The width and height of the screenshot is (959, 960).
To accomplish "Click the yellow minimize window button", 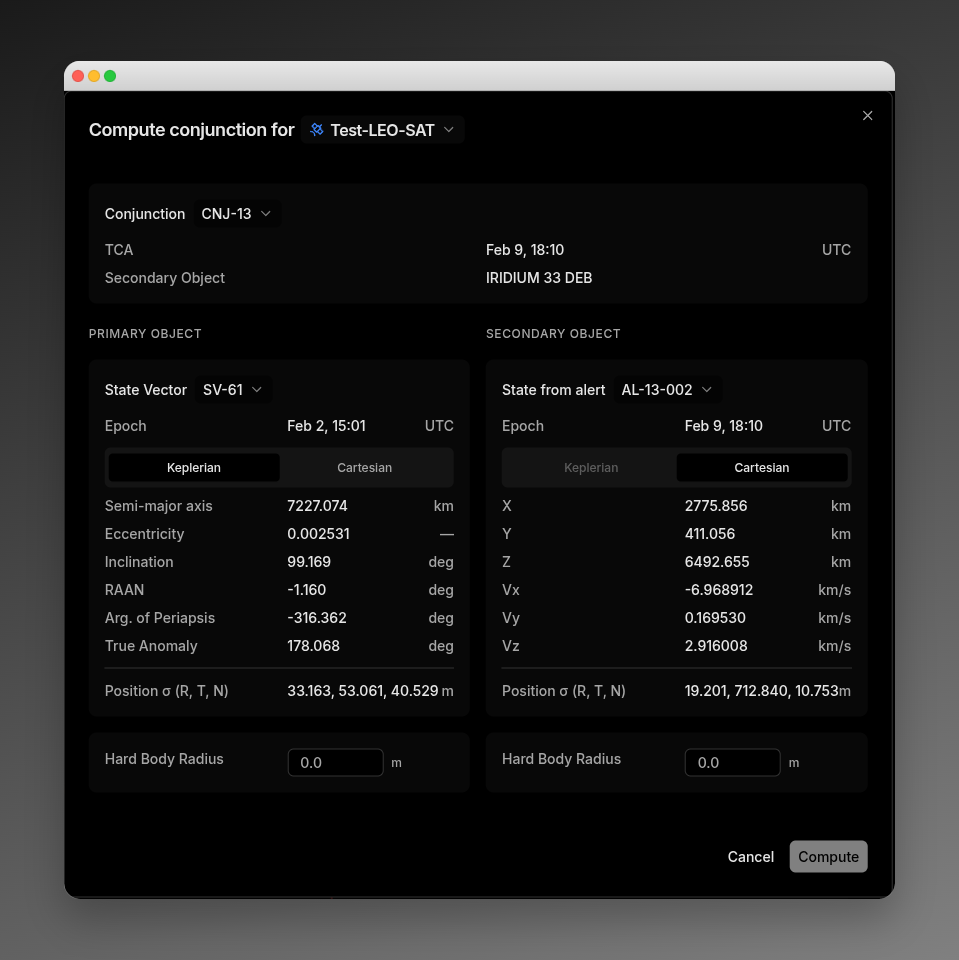I will 94,76.
